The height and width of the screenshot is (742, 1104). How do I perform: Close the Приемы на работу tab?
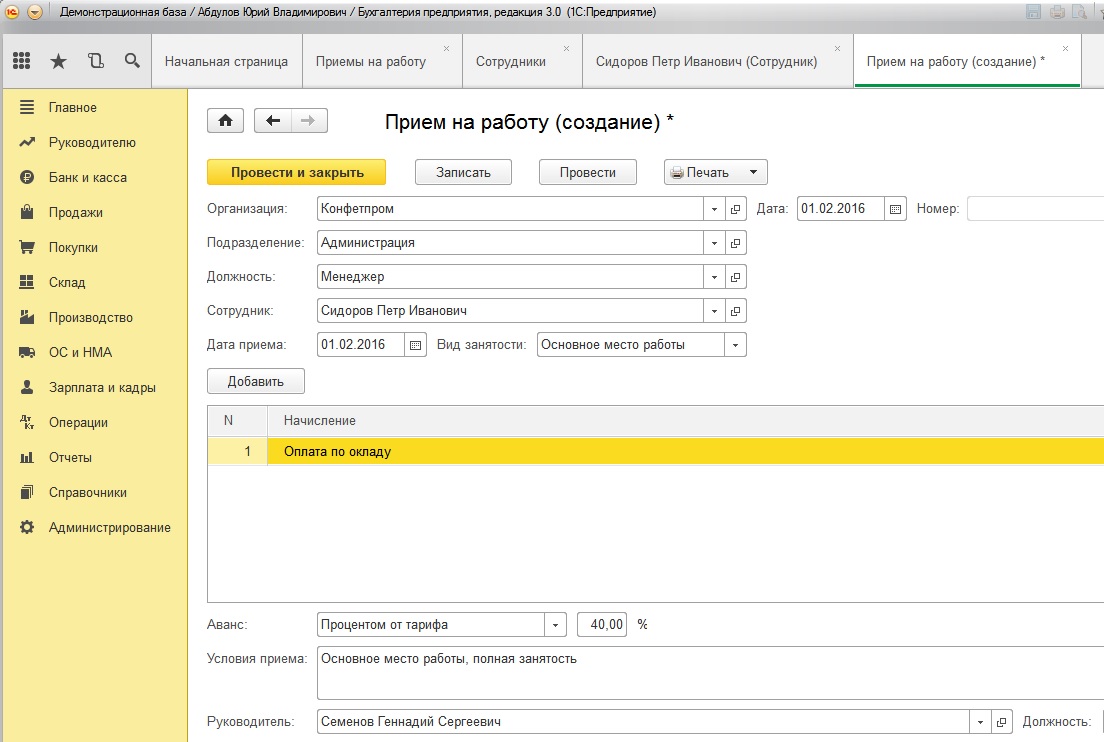click(446, 49)
